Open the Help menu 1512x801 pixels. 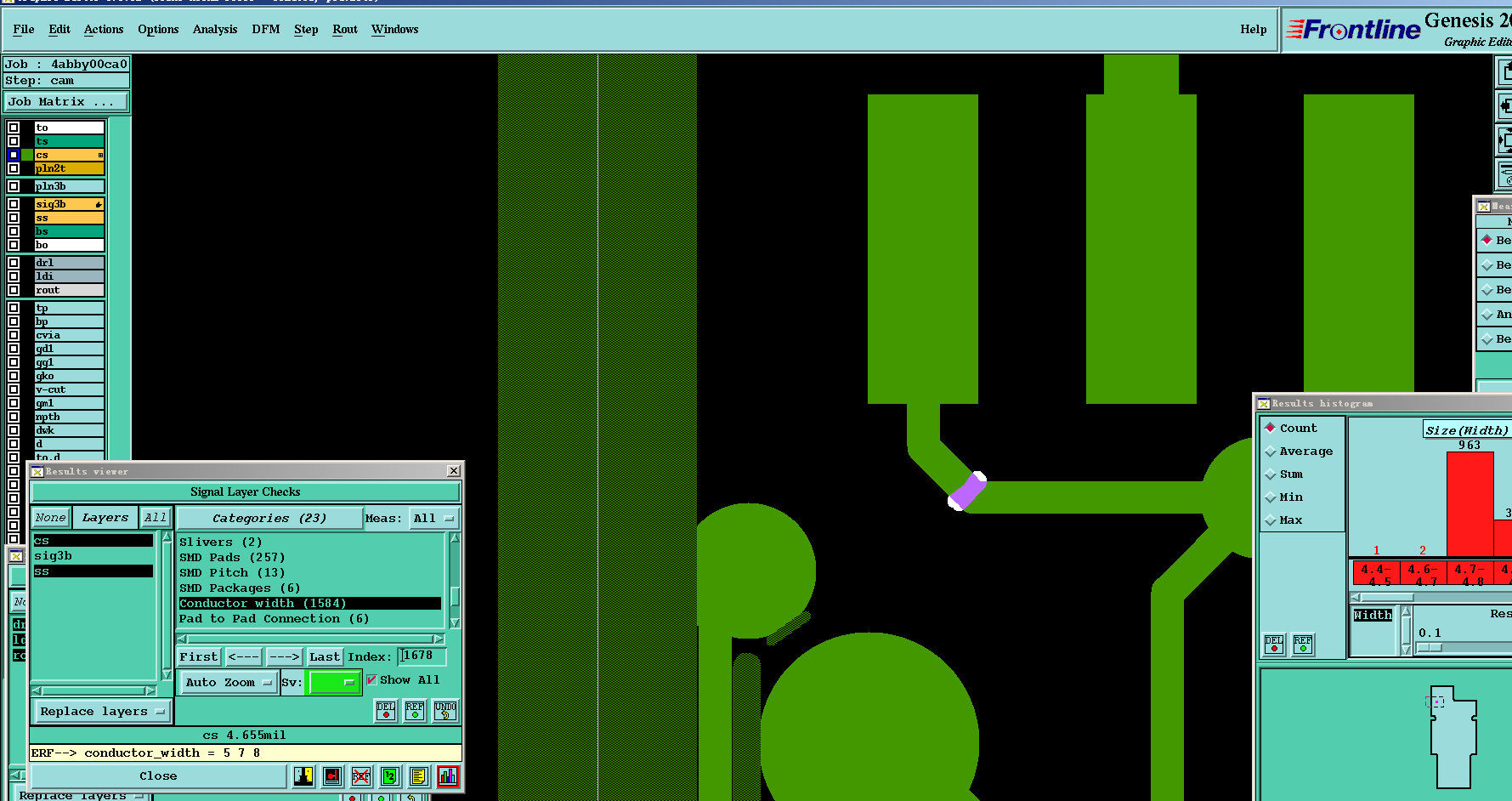pos(1254,29)
